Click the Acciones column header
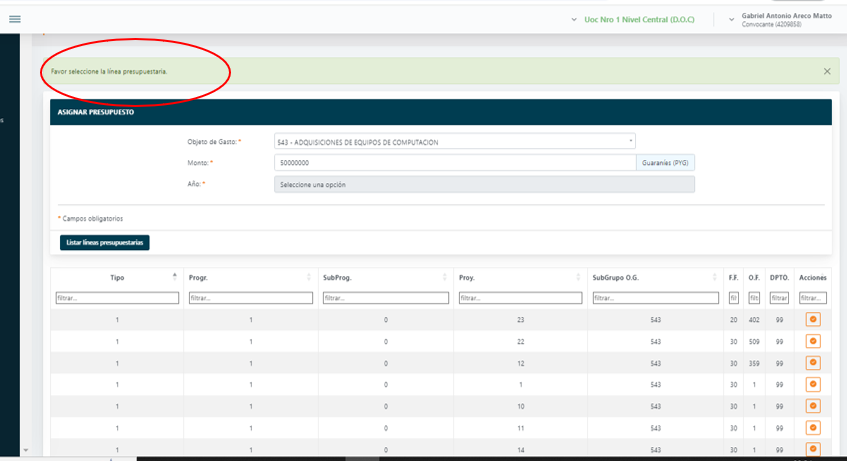The height and width of the screenshot is (462, 847). pos(813,278)
